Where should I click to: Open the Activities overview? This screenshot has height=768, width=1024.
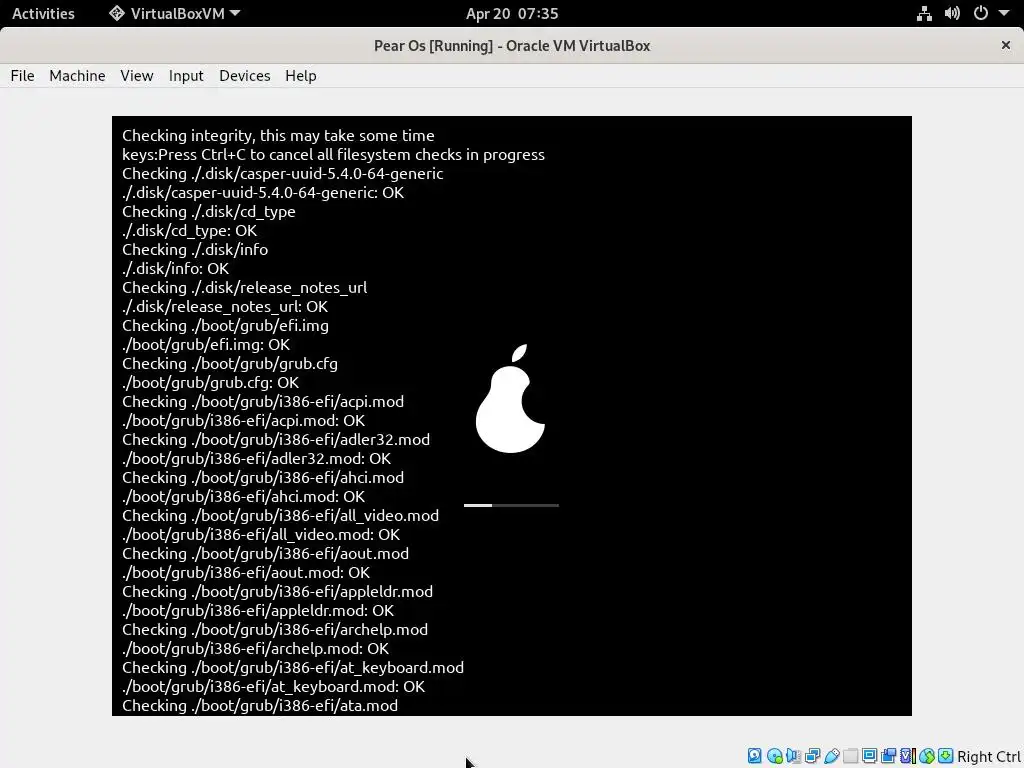click(43, 14)
